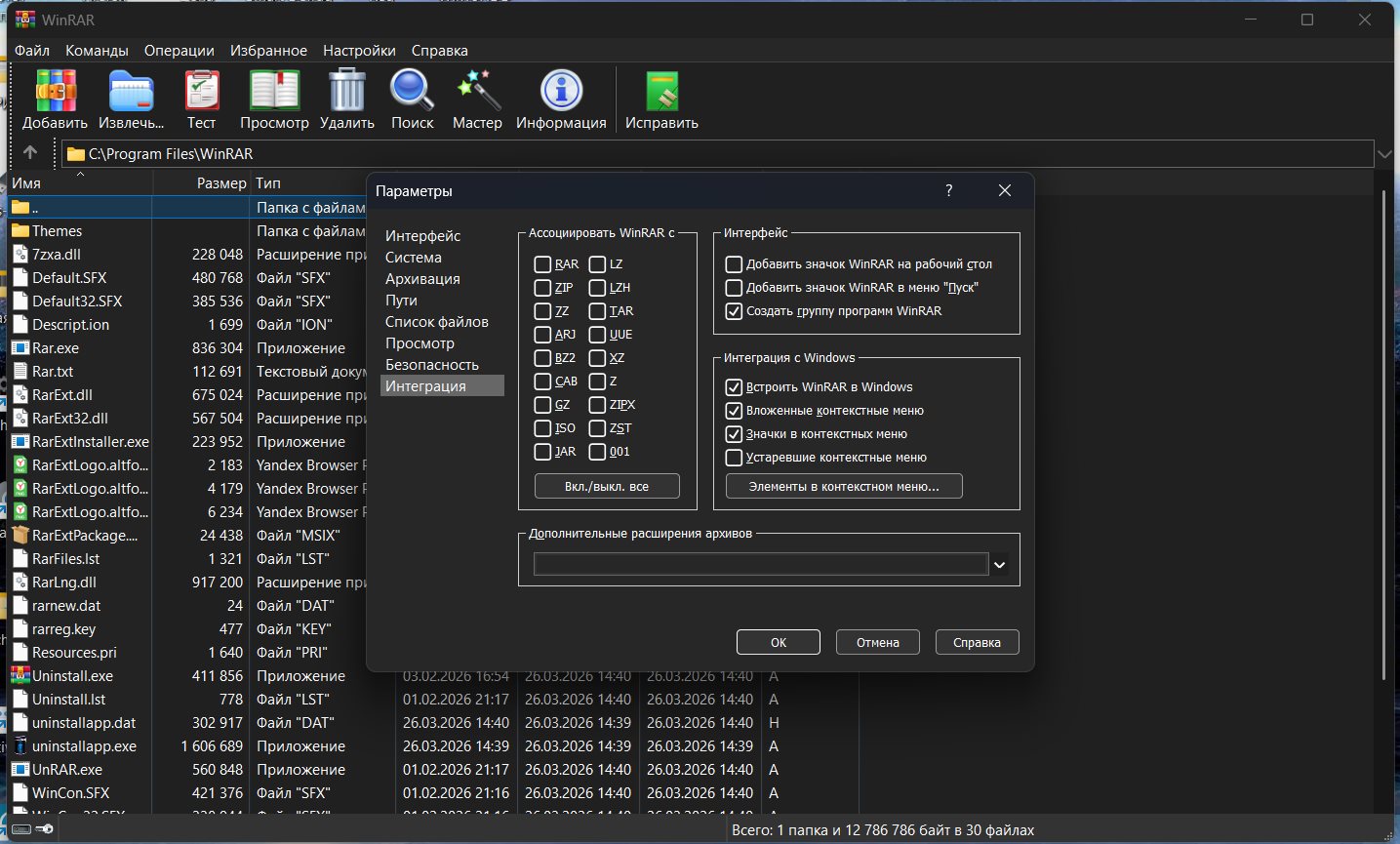Enable the RAR association checkbox
The width and height of the screenshot is (1400, 844).
(x=543, y=264)
